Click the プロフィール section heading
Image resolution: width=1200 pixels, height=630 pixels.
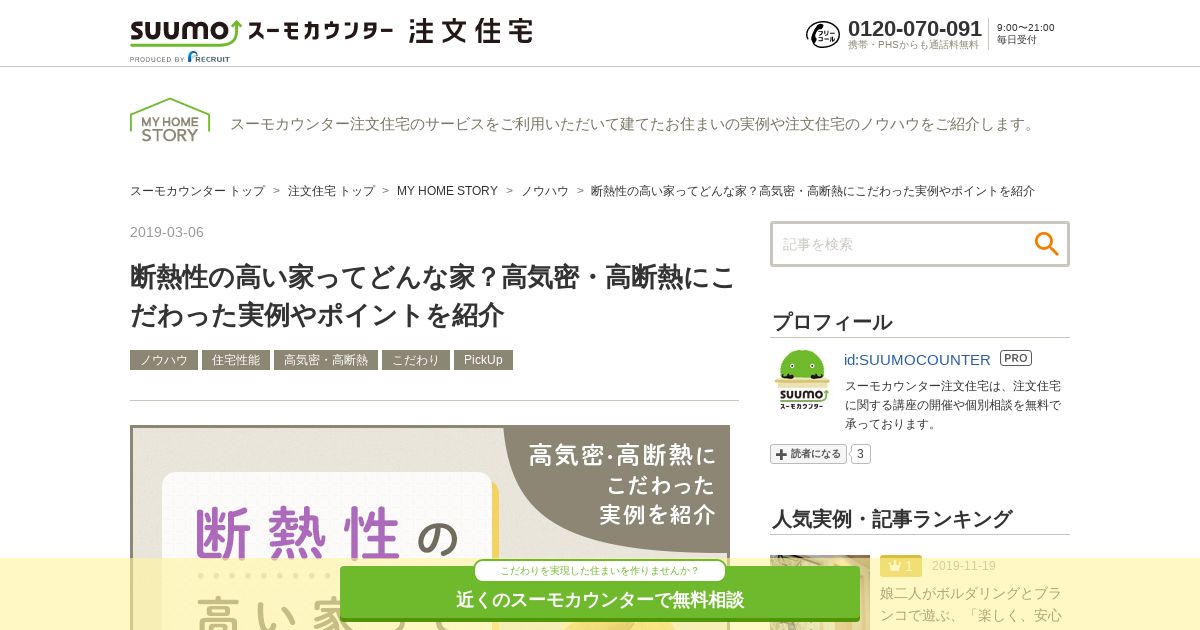tap(832, 322)
